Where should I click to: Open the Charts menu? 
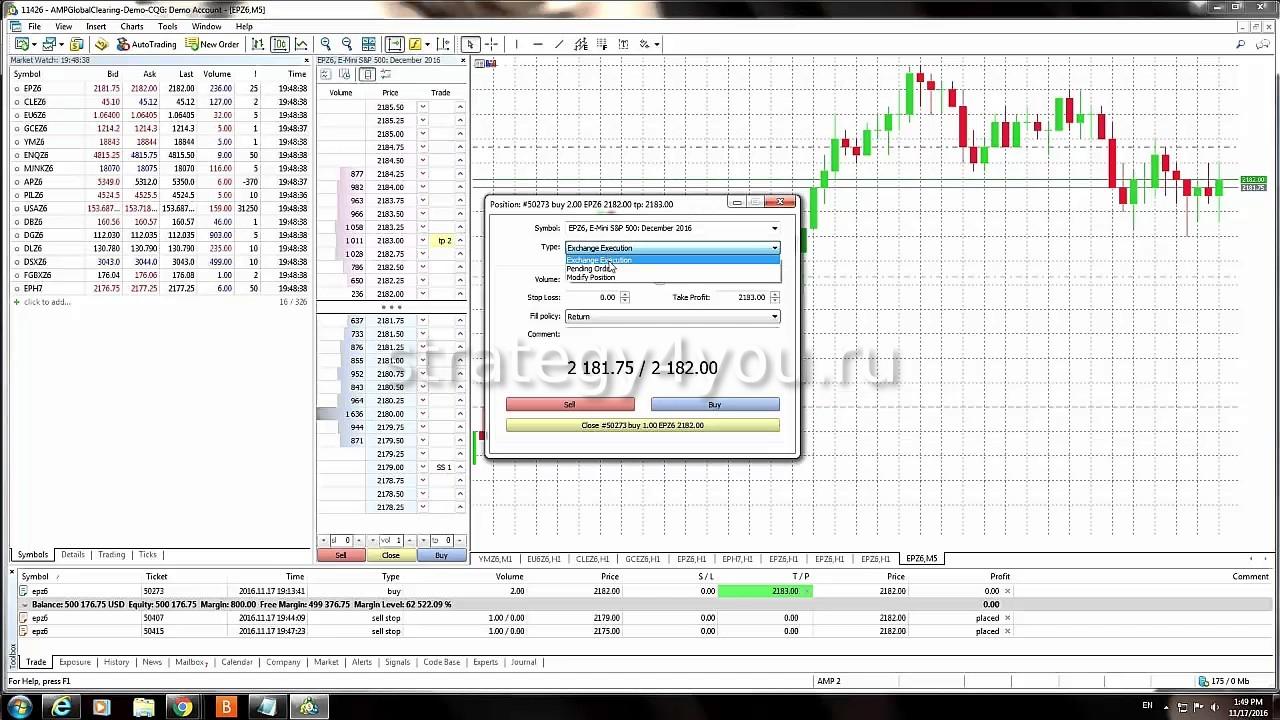[131, 26]
